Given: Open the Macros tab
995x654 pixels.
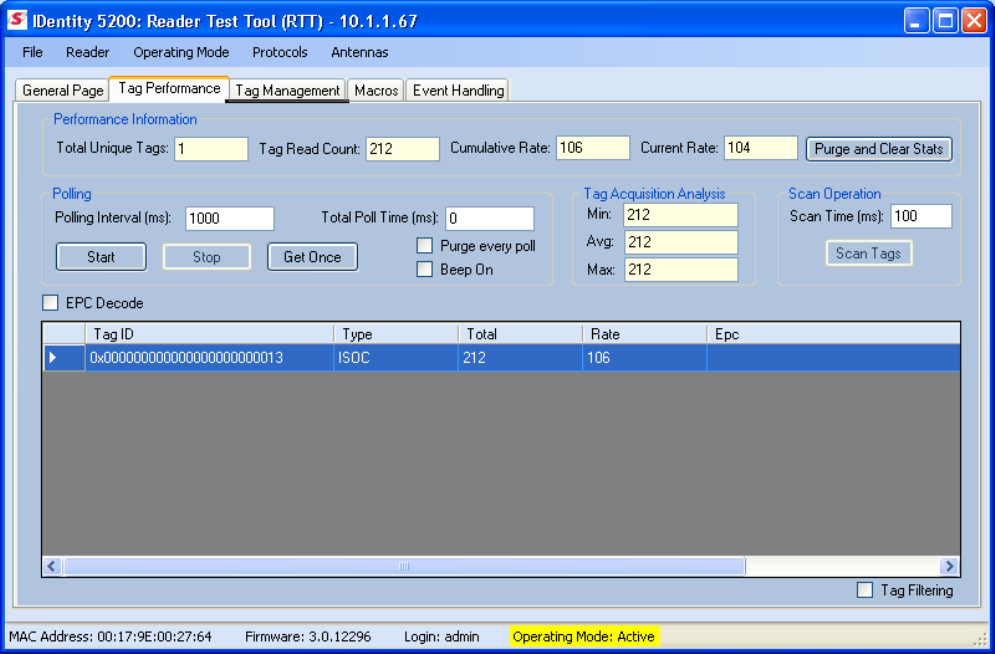Looking at the screenshot, I should click(x=376, y=90).
